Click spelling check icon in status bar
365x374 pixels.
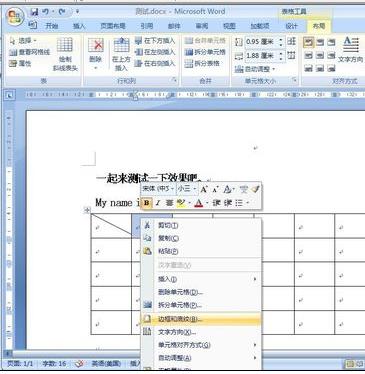(x=79, y=364)
